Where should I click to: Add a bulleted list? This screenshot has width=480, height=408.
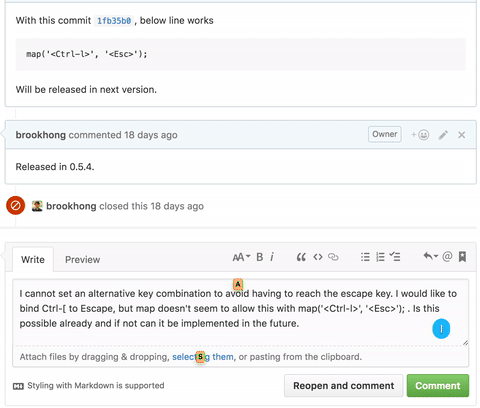click(x=365, y=257)
